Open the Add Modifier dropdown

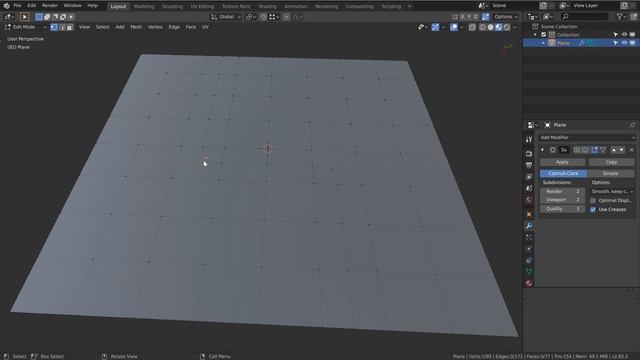(587, 138)
